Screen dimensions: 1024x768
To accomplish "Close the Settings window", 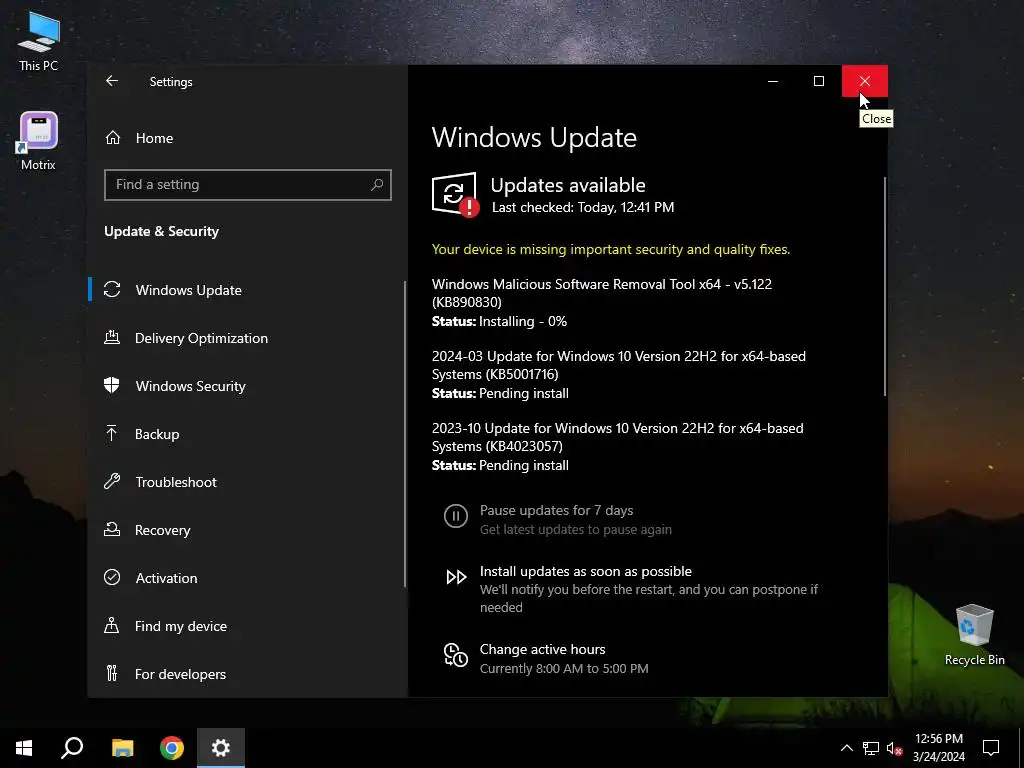I will [x=865, y=81].
